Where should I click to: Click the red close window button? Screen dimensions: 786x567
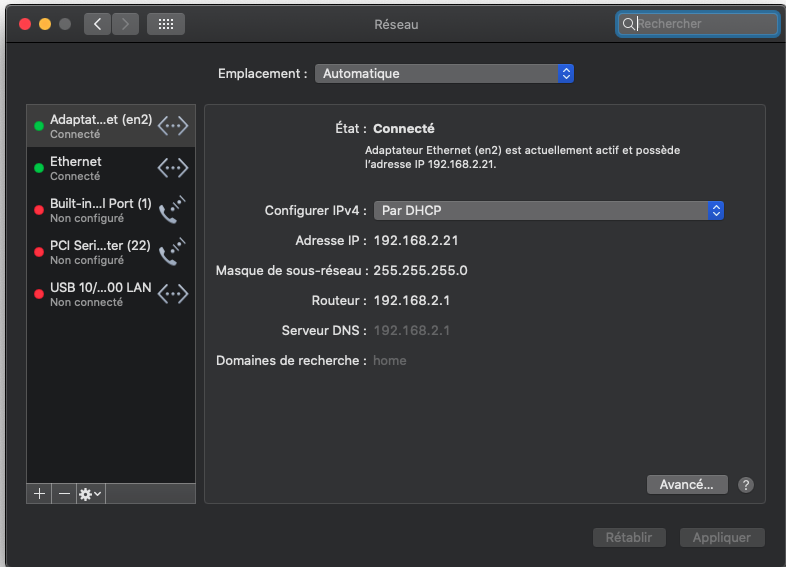[25, 24]
